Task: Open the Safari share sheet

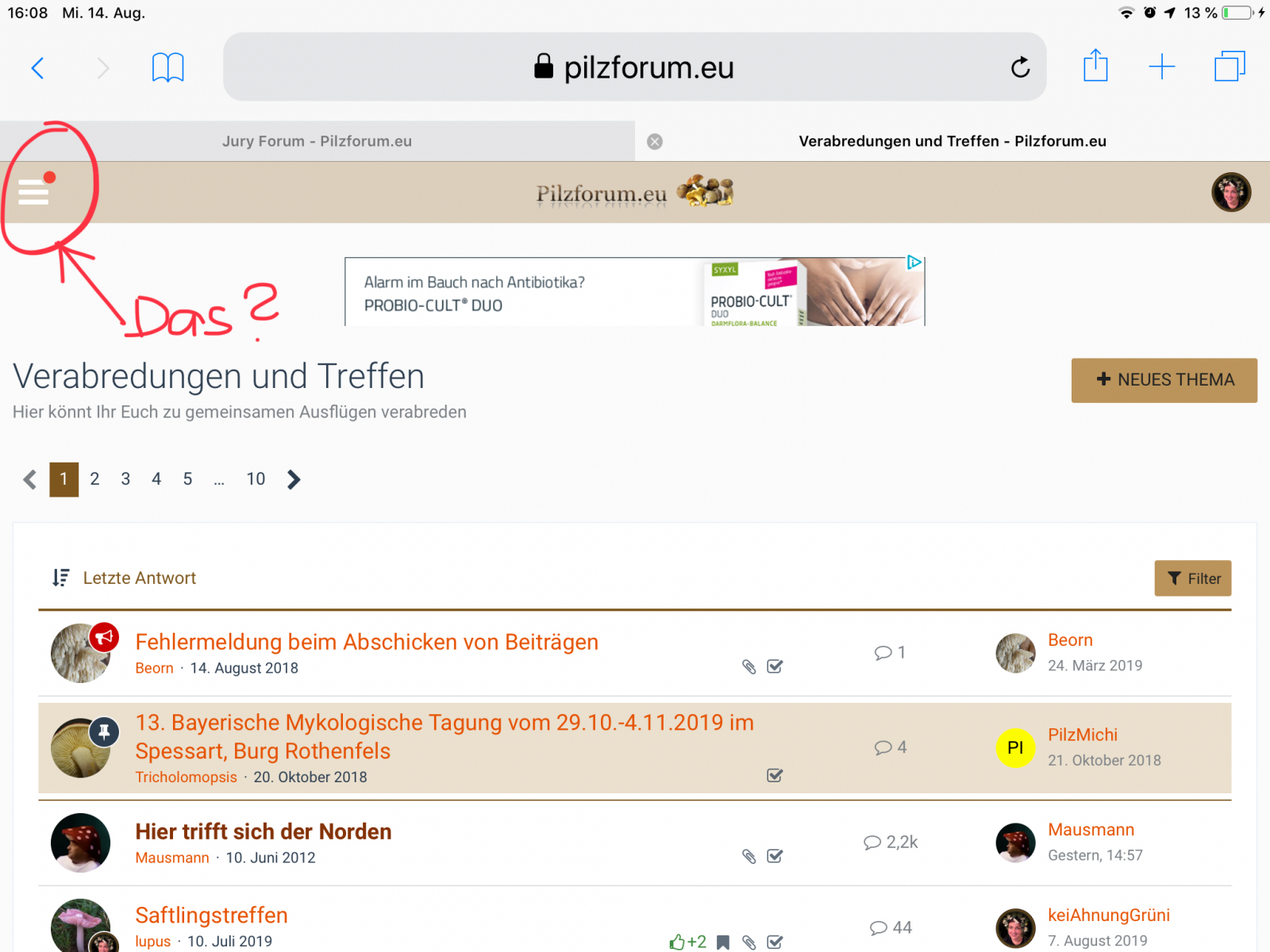Action: click(x=1095, y=67)
